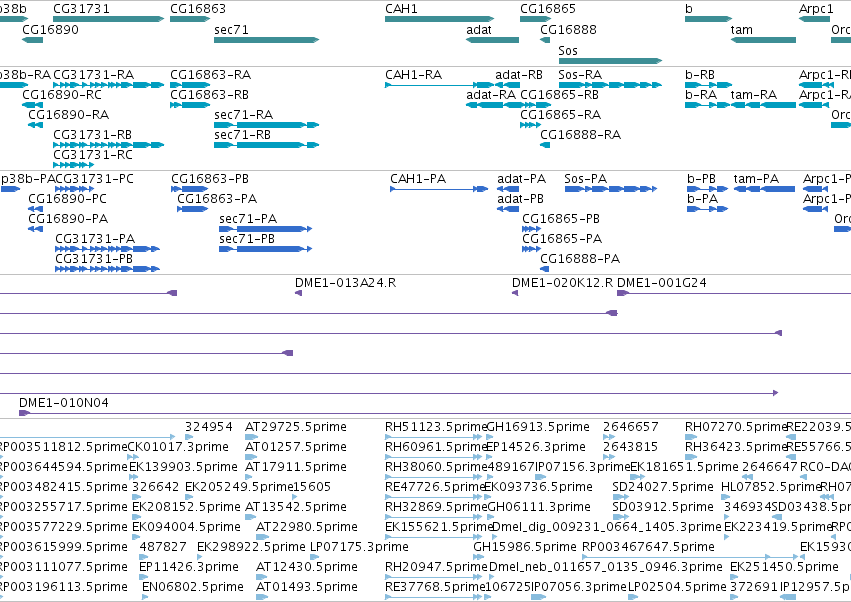Click the DME1-001G24 BAC label
This screenshot has width=851, height=602.
(662, 283)
